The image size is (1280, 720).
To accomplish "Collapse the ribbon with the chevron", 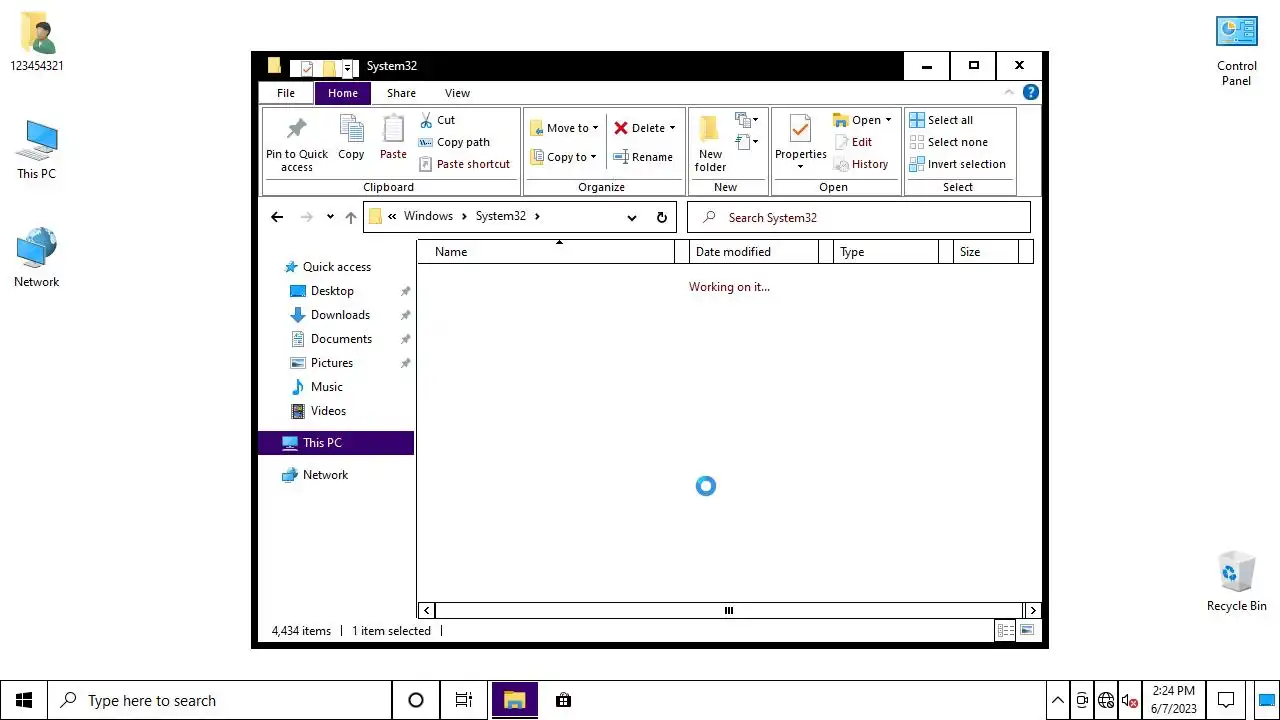I will tap(1008, 93).
